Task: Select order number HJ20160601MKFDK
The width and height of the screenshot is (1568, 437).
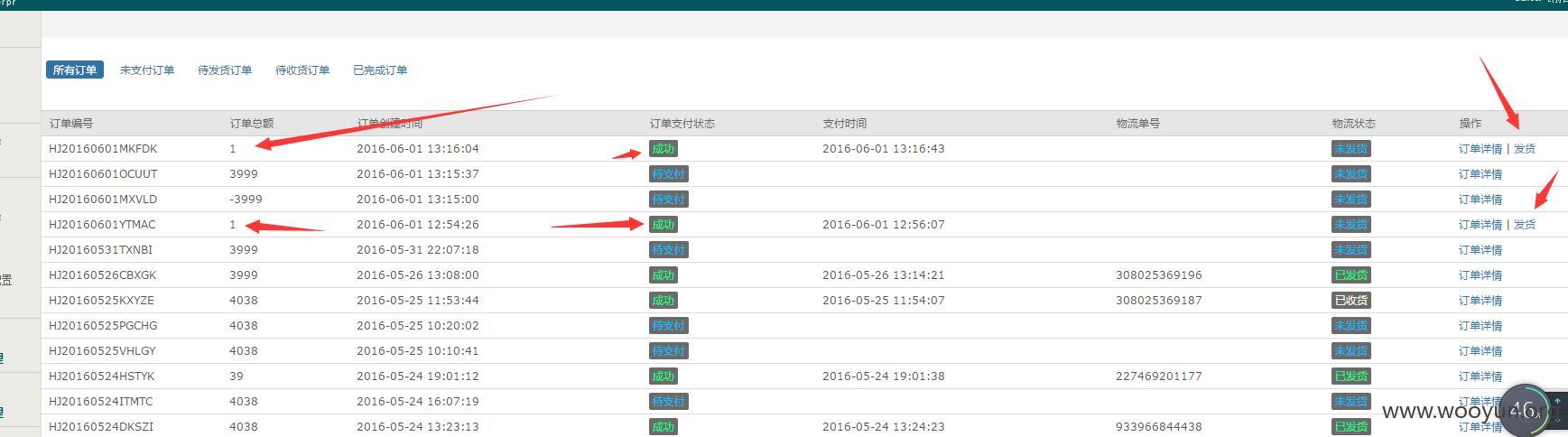Action: [x=103, y=149]
